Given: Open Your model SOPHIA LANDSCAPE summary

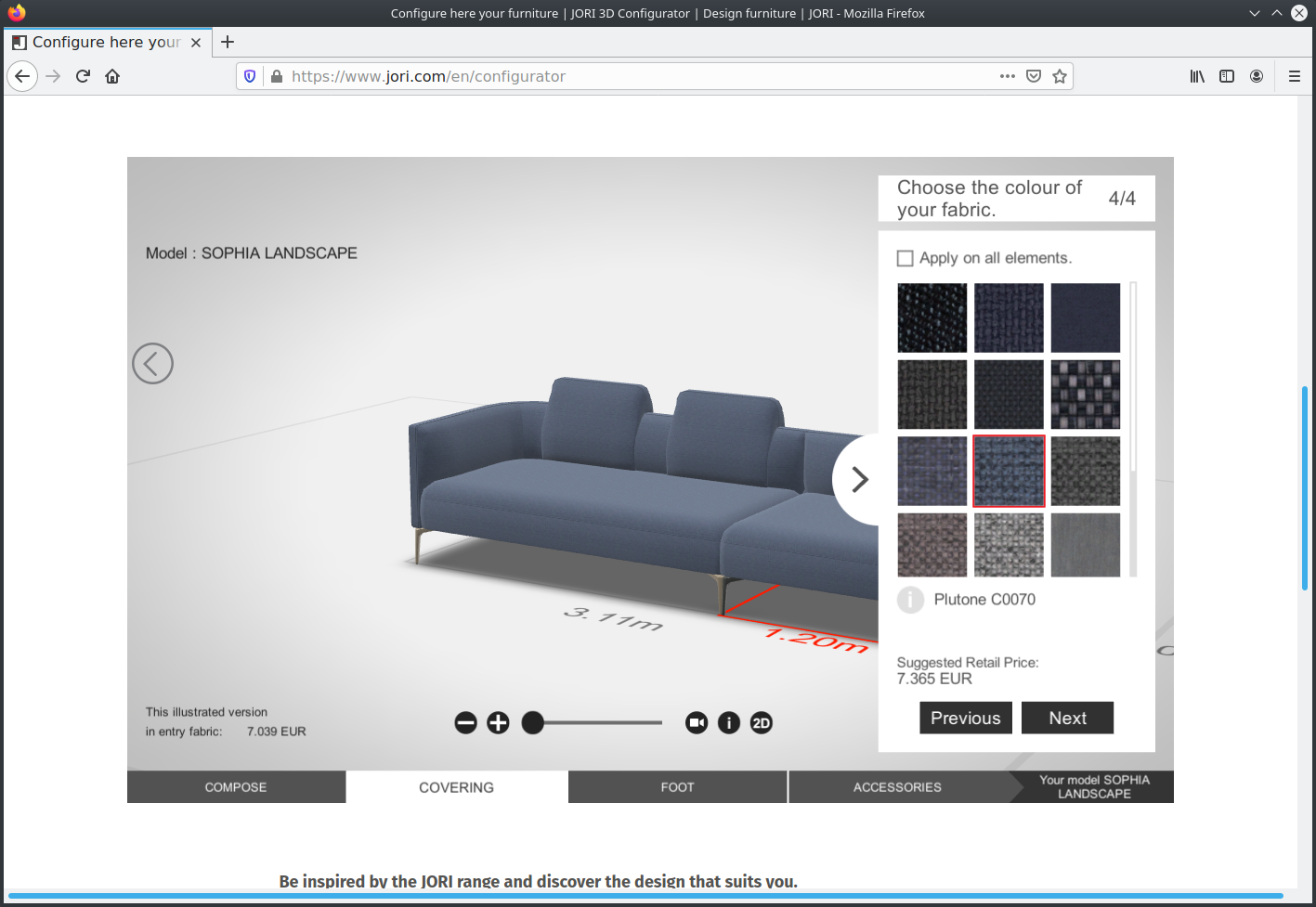Looking at the screenshot, I should [x=1093, y=787].
